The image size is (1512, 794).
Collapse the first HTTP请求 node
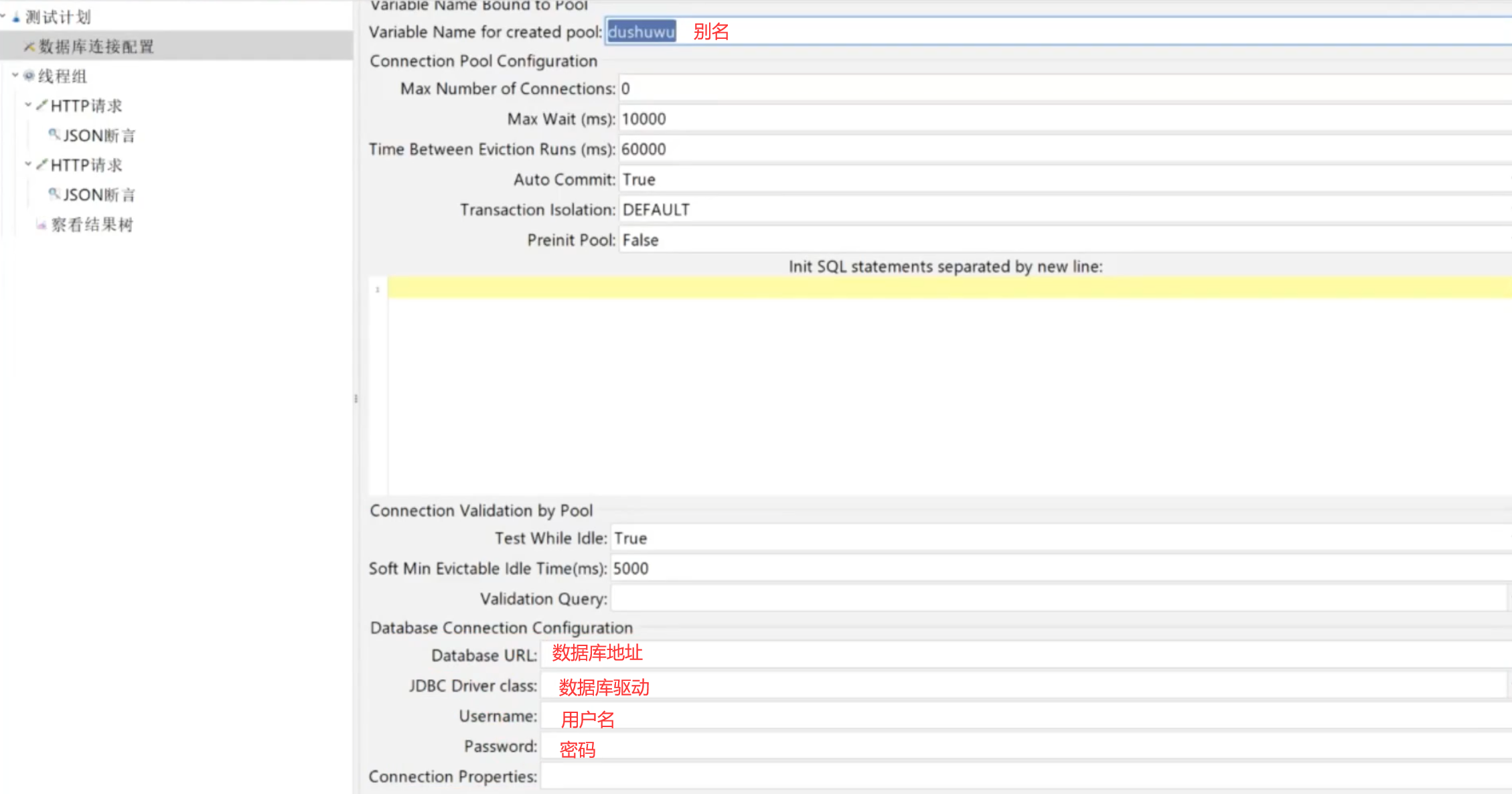[27, 105]
